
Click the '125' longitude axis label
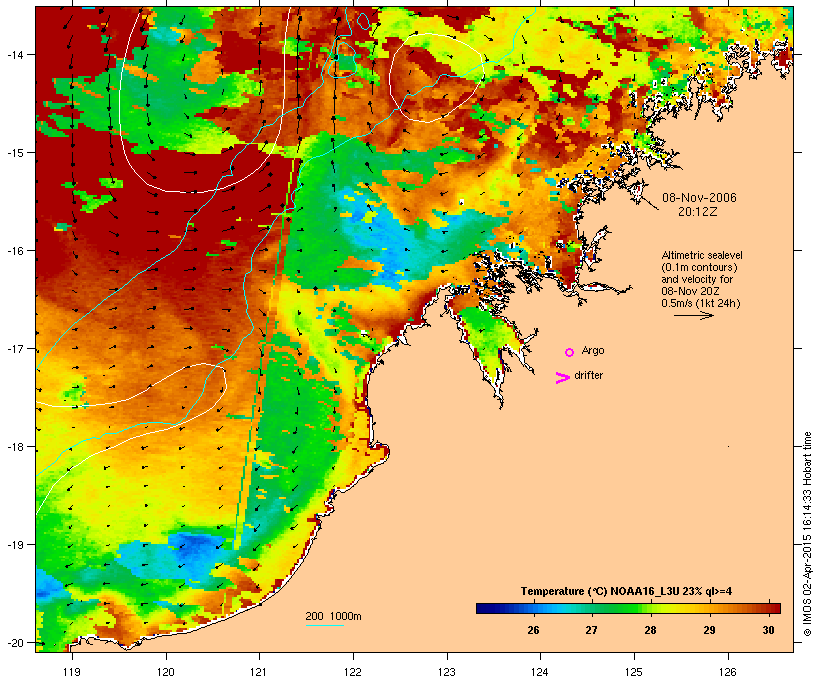634,672
